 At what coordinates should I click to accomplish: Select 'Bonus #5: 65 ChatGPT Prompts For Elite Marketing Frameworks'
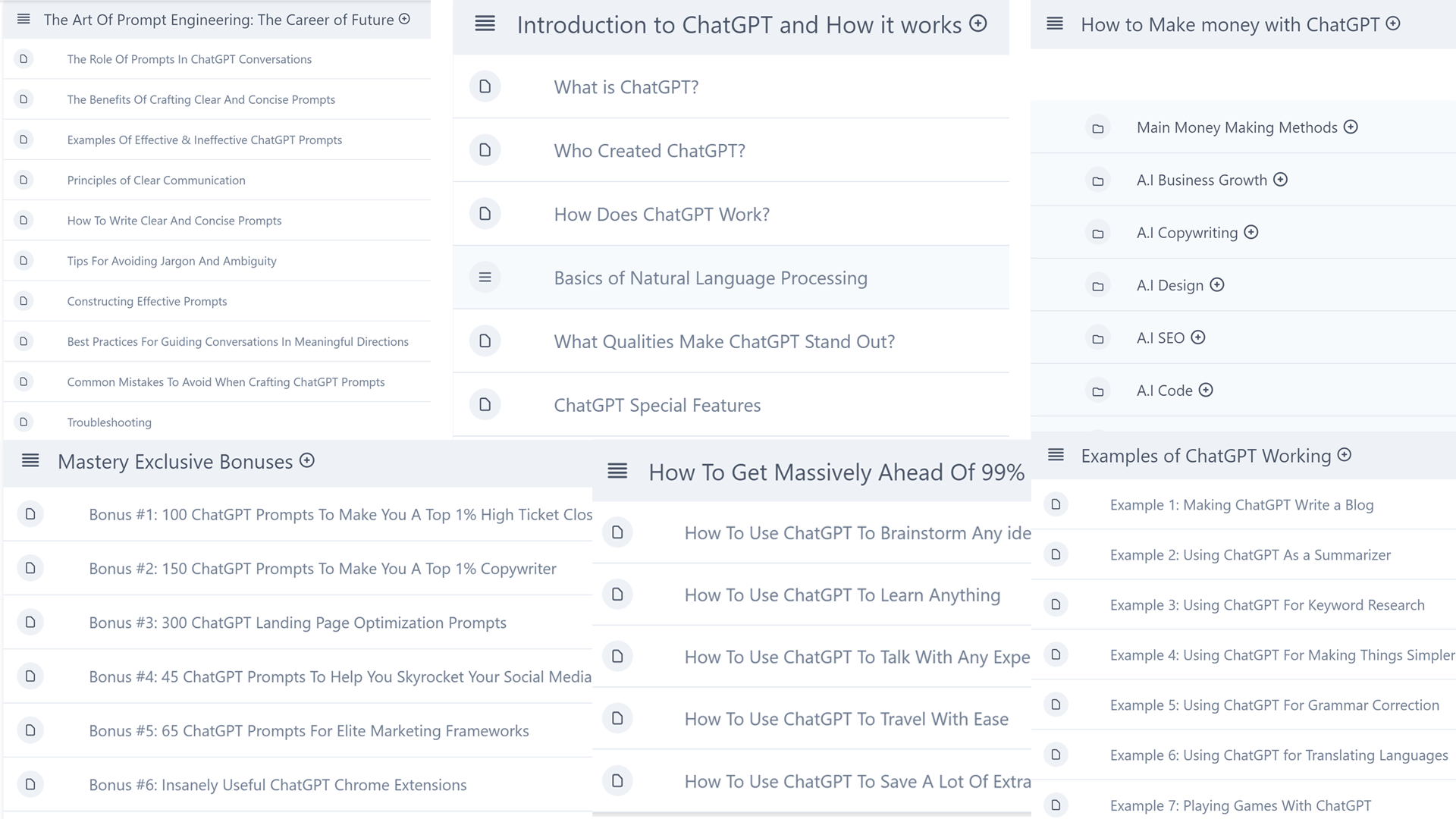(x=309, y=730)
